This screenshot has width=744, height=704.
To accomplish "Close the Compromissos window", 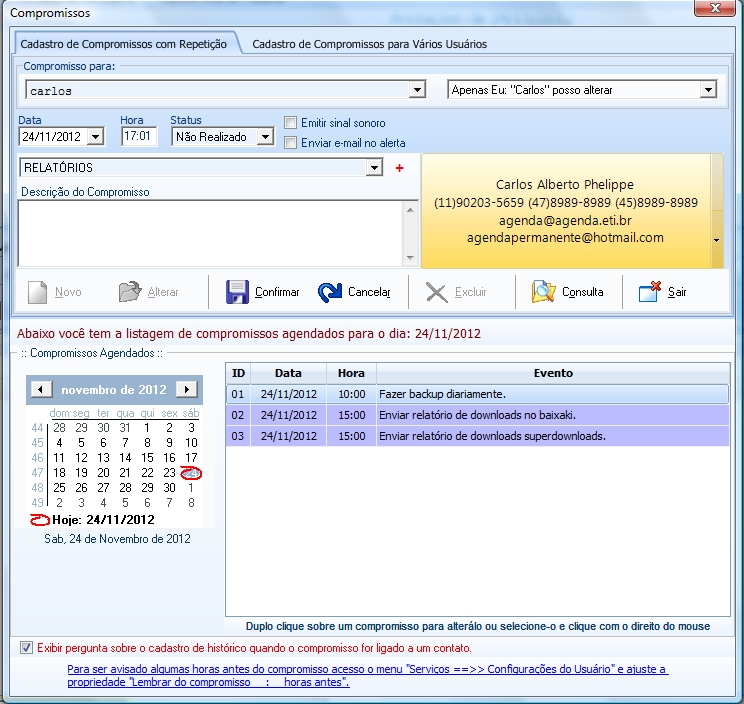I will pyautogui.click(x=715, y=8).
